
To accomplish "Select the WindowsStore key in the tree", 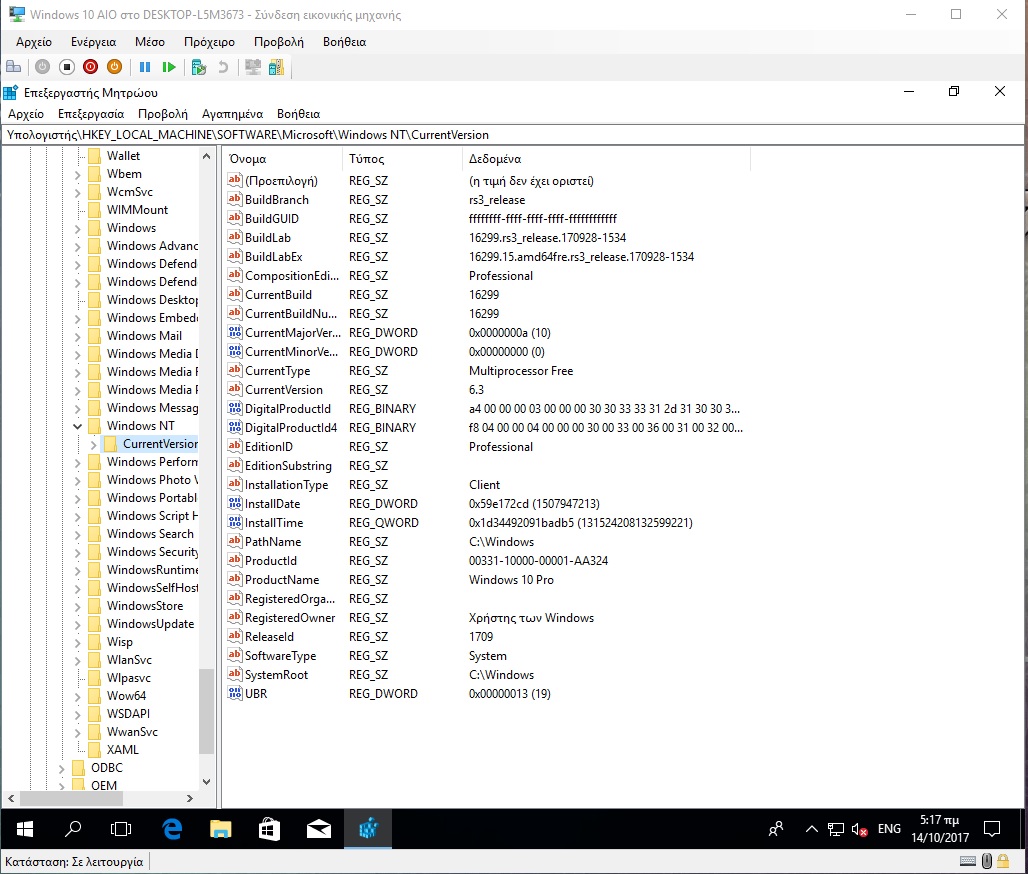I will coord(145,606).
